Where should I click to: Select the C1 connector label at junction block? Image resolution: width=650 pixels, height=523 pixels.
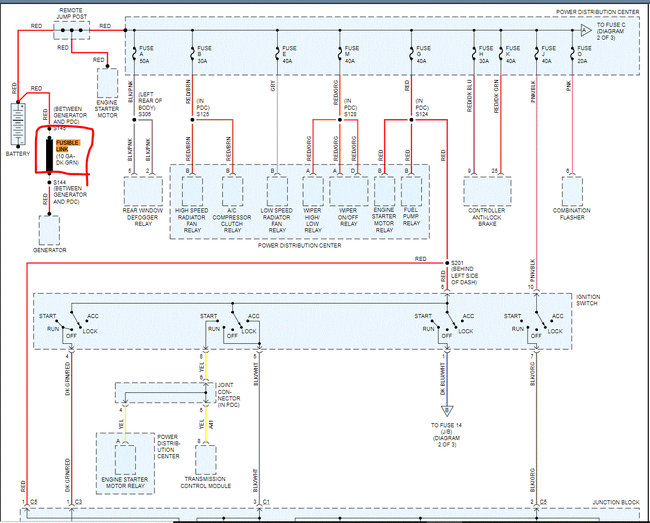pos(266,502)
